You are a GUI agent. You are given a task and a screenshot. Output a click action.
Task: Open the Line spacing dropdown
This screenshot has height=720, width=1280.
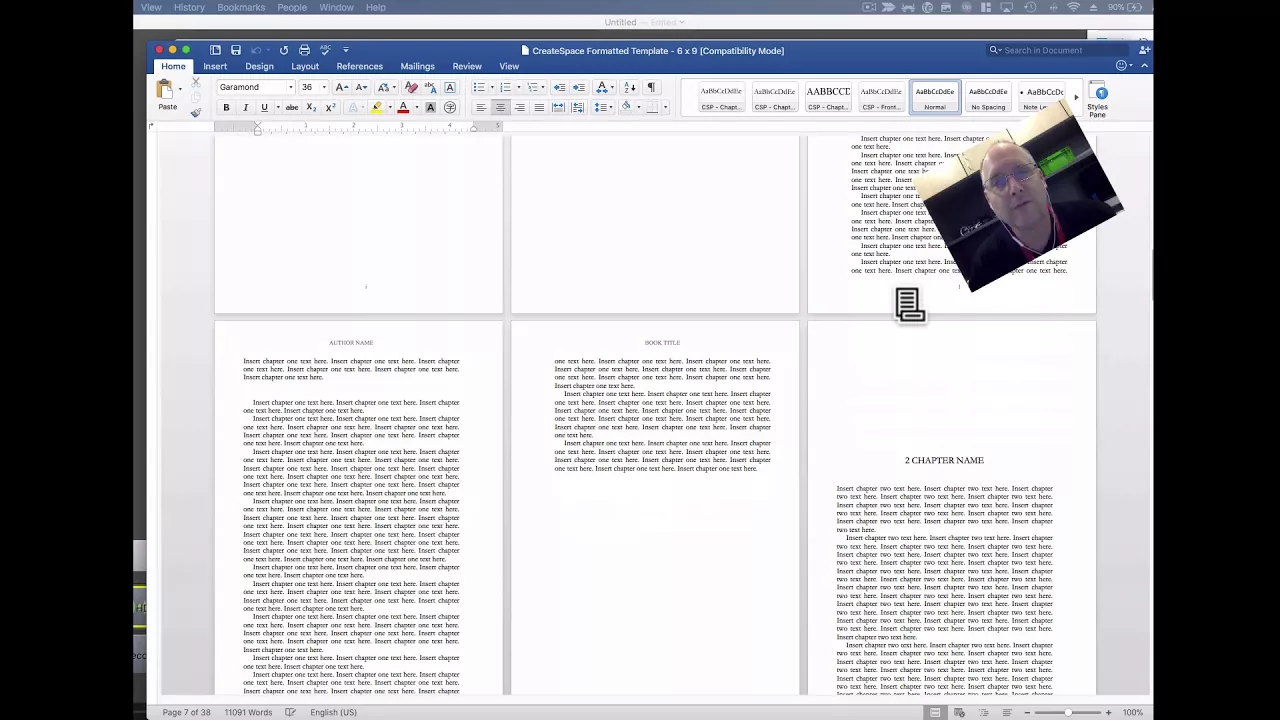click(603, 107)
